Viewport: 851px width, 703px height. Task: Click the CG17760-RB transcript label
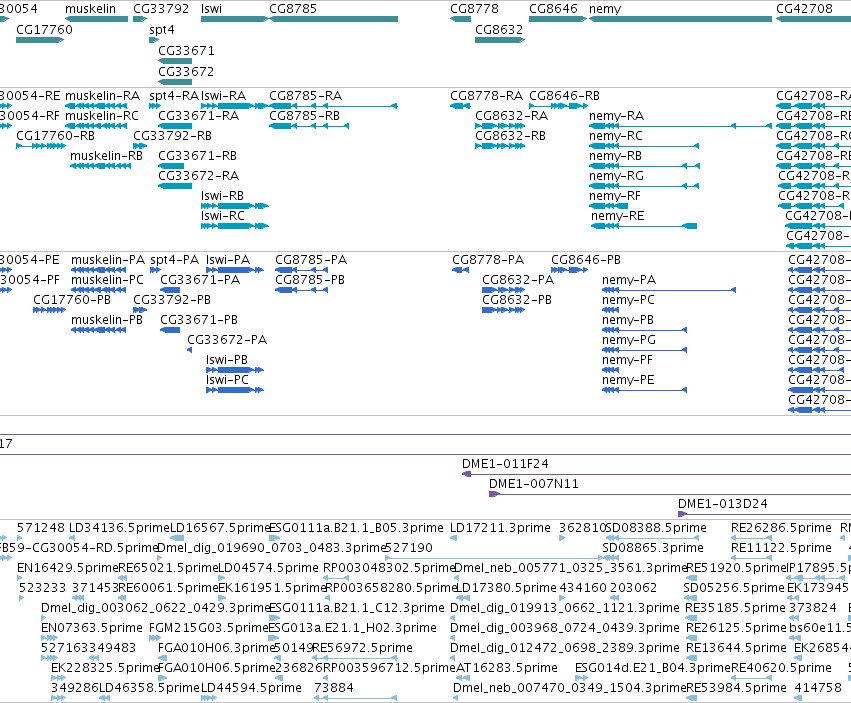tap(55, 136)
